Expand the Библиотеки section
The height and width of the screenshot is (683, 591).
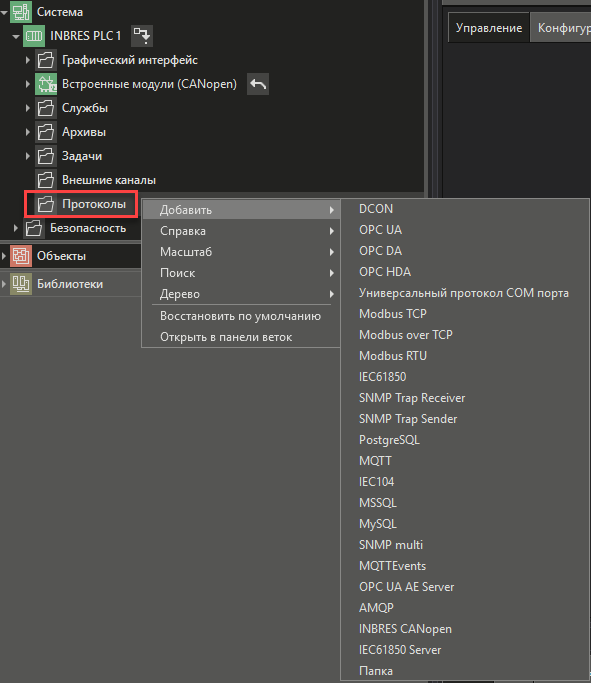[4, 284]
